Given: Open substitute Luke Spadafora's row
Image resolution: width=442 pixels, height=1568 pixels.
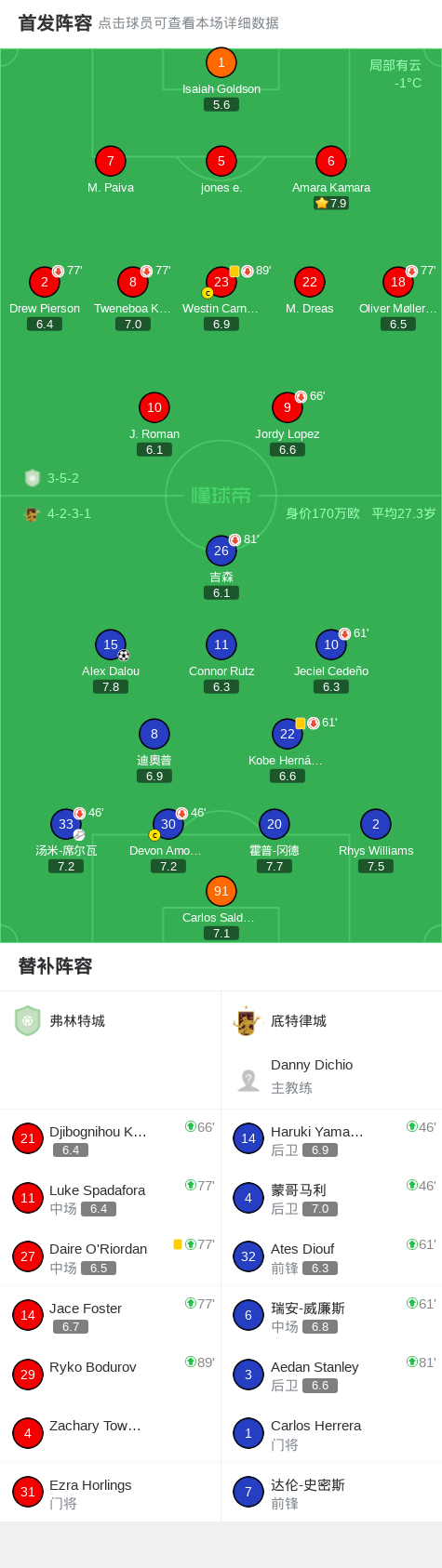Looking at the screenshot, I should click(x=110, y=1198).
